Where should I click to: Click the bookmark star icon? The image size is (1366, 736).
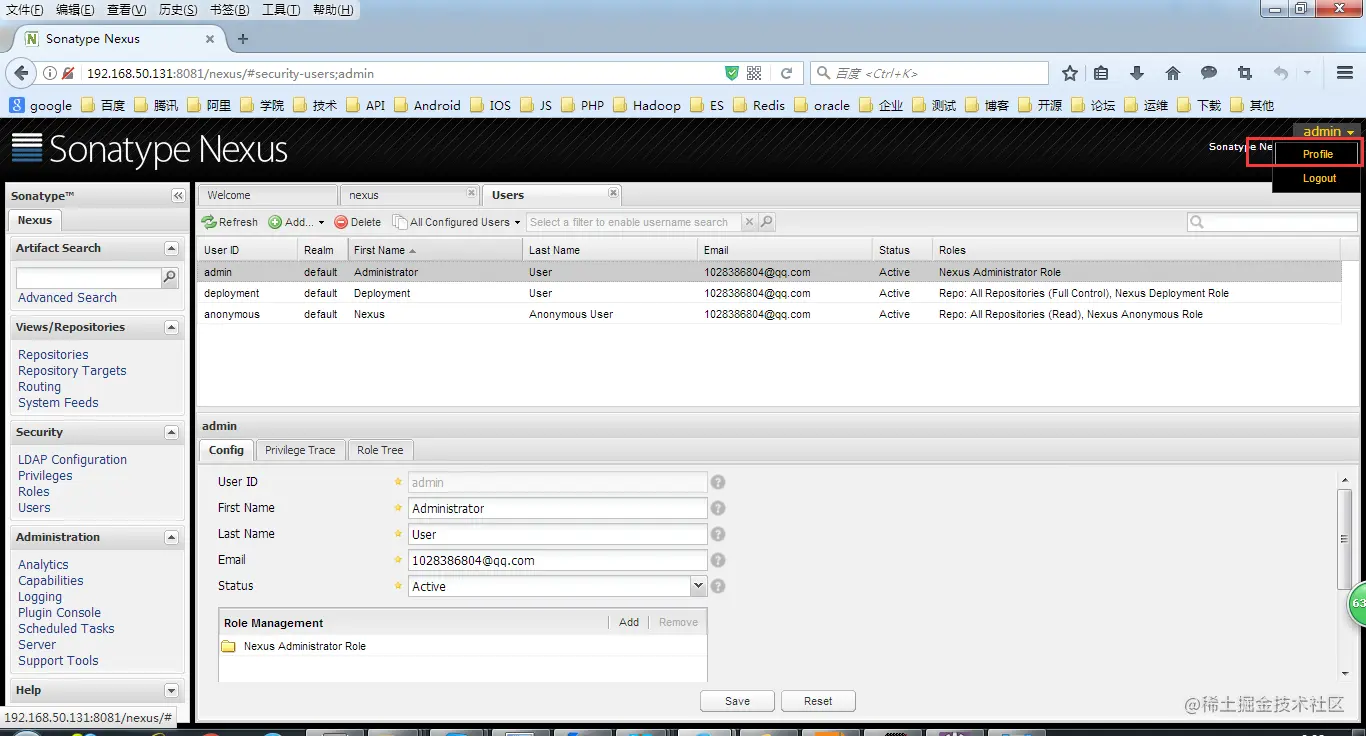pyautogui.click(x=1070, y=73)
